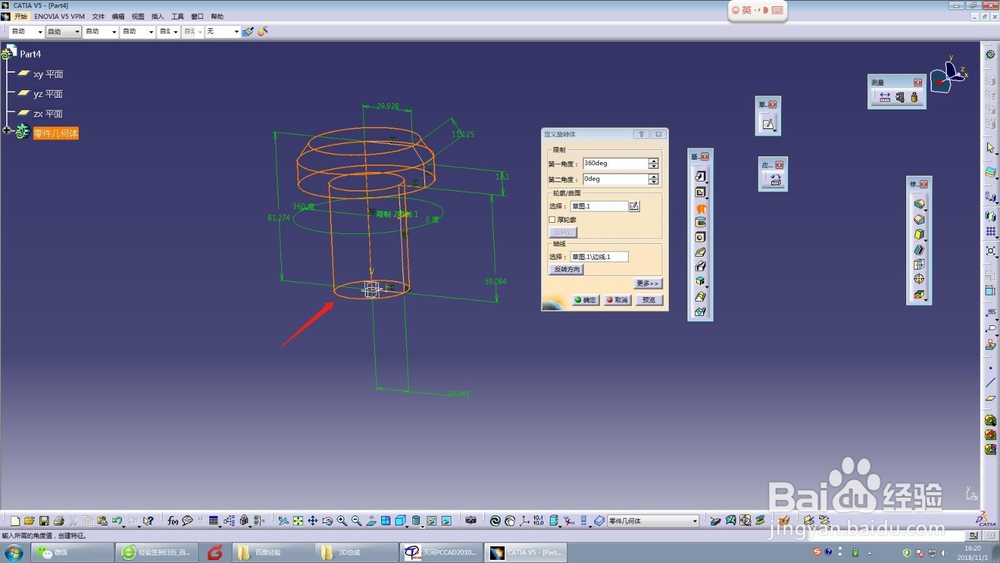Click the profile 草图.1 selection field
Screen dimensions: 1000x563
point(599,206)
